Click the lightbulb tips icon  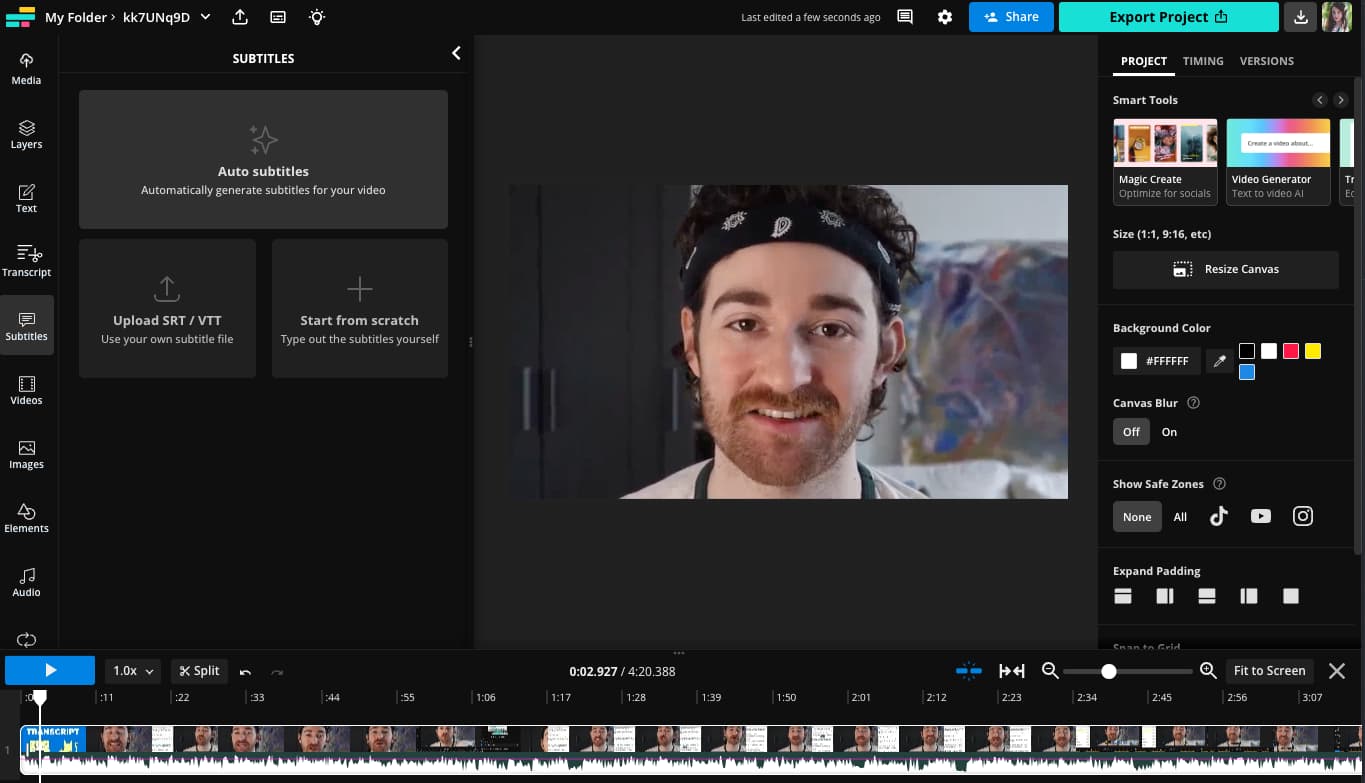316,17
